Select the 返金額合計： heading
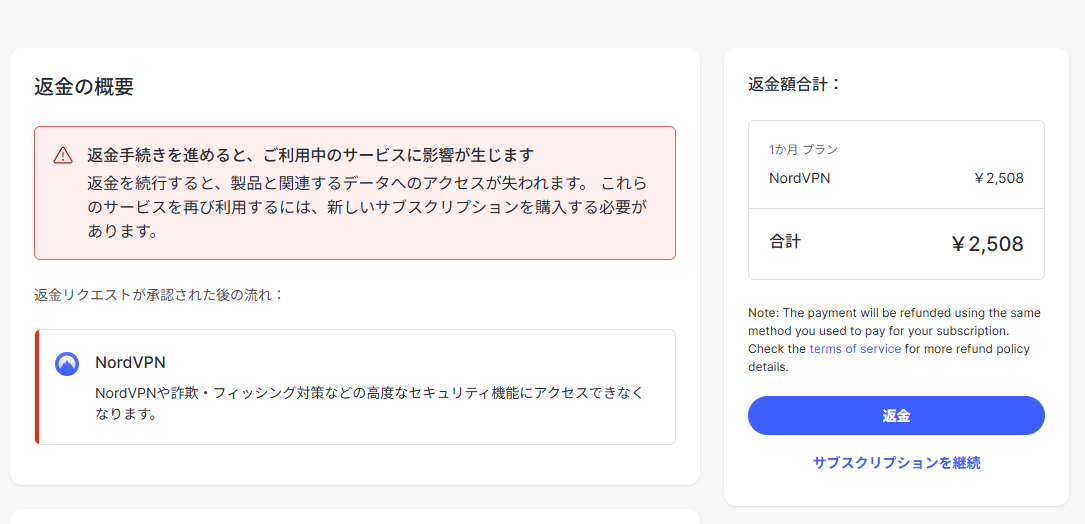The image size is (1085, 524). [x=794, y=84]
